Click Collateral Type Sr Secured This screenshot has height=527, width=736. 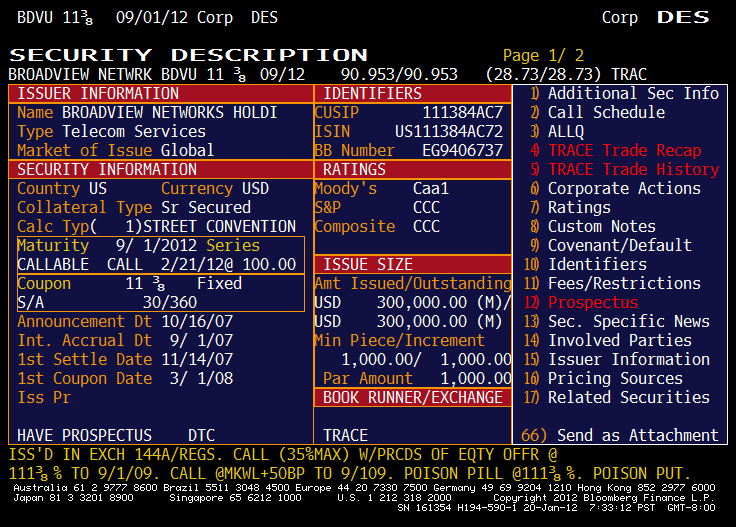pyautogui.click(x=206, y=207)
